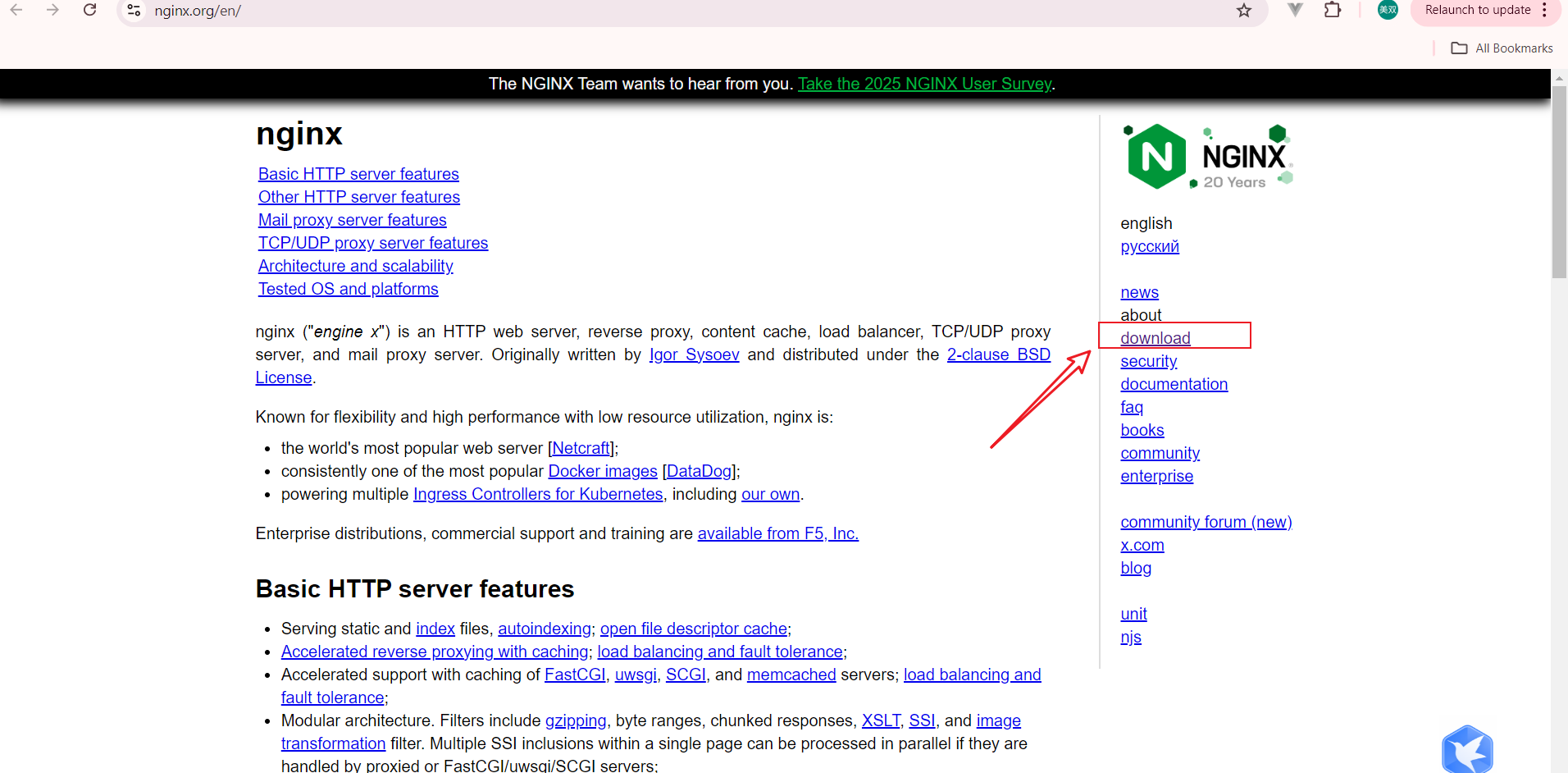Open SSI link

(922, 720)
